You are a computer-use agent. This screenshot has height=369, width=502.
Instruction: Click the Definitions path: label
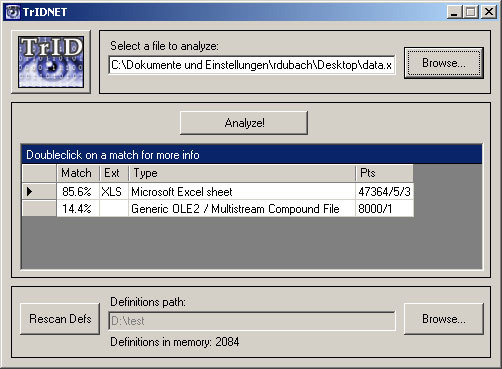coord(148,302)
